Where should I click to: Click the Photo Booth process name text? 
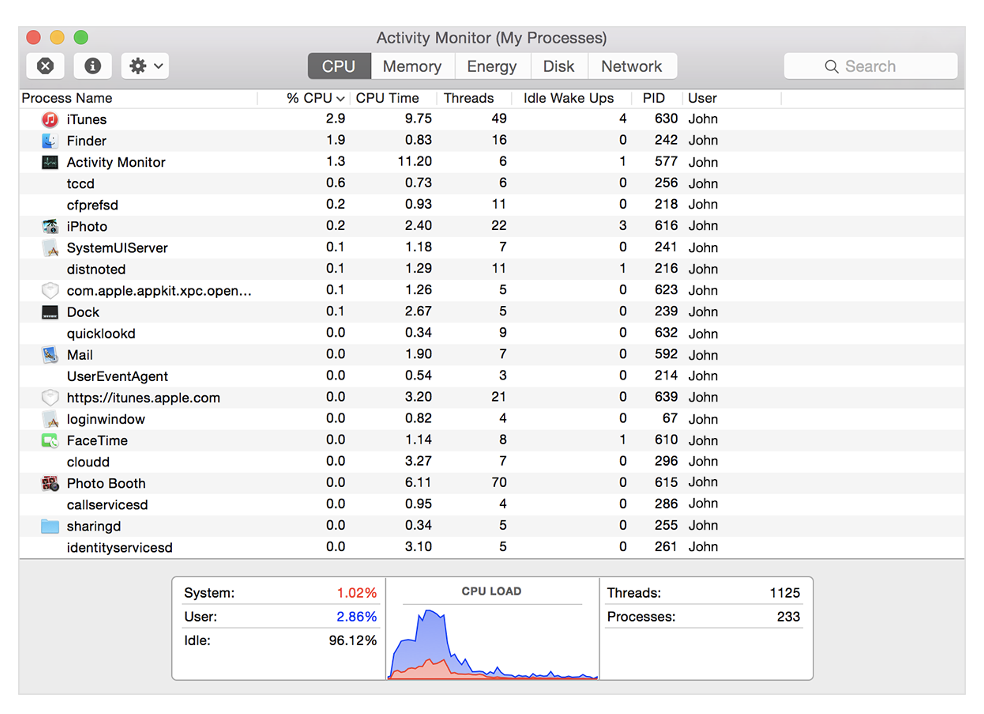click(x=106, y=483)
